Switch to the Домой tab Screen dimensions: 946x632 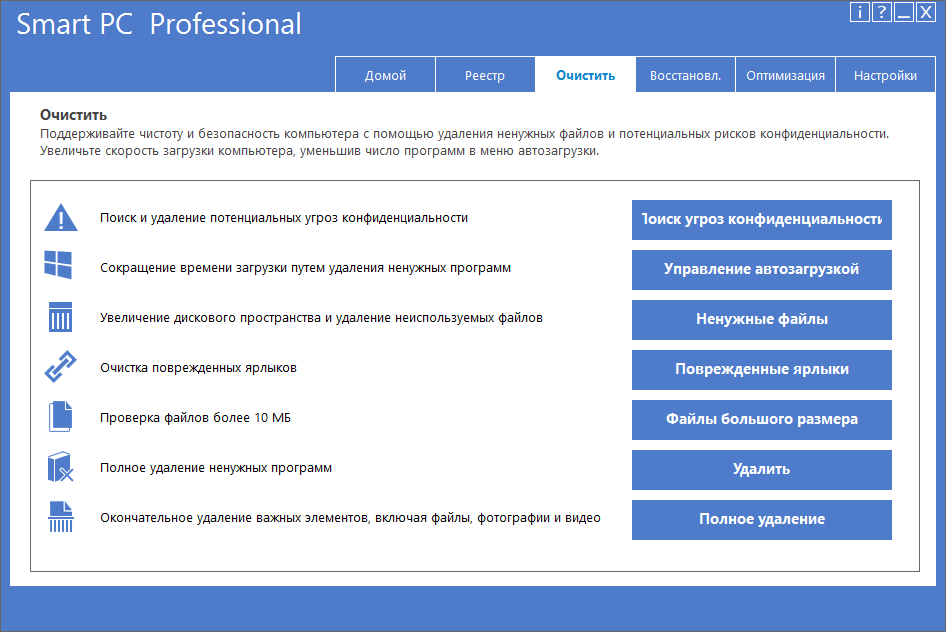(385, 75)
